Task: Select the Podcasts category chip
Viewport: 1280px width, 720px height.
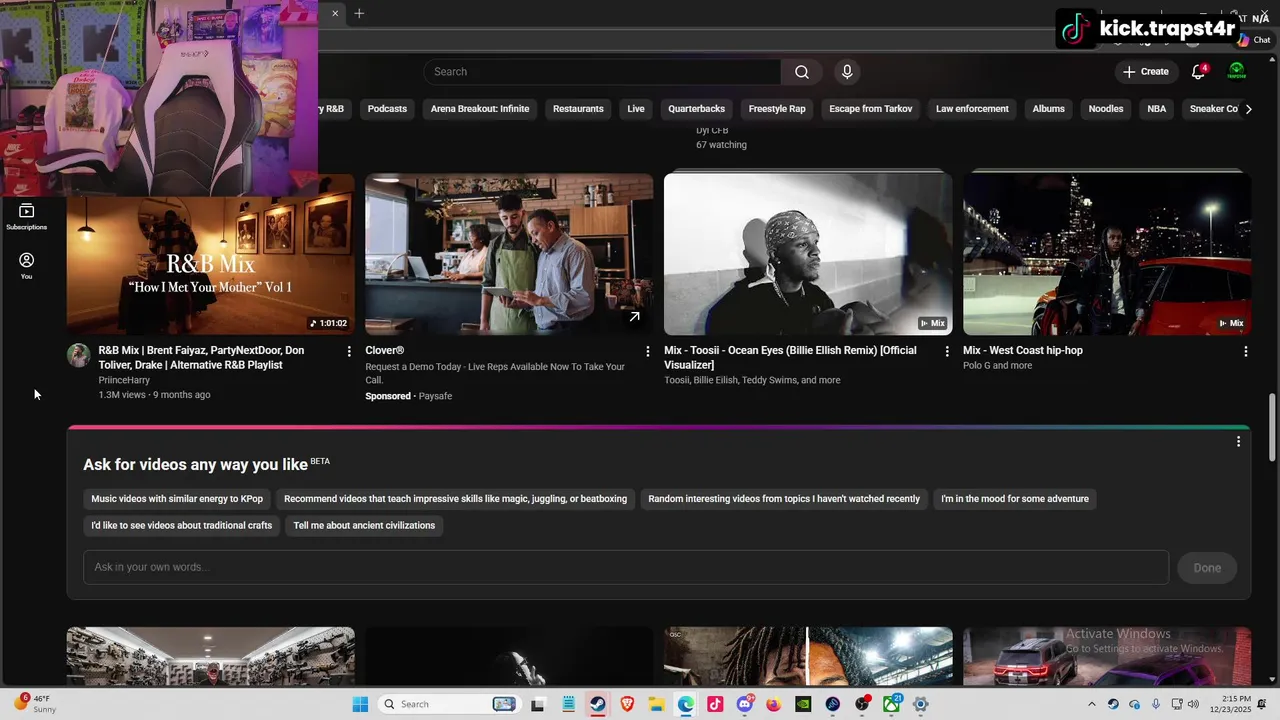Action: pyautogui.click(x=387, y=109)
